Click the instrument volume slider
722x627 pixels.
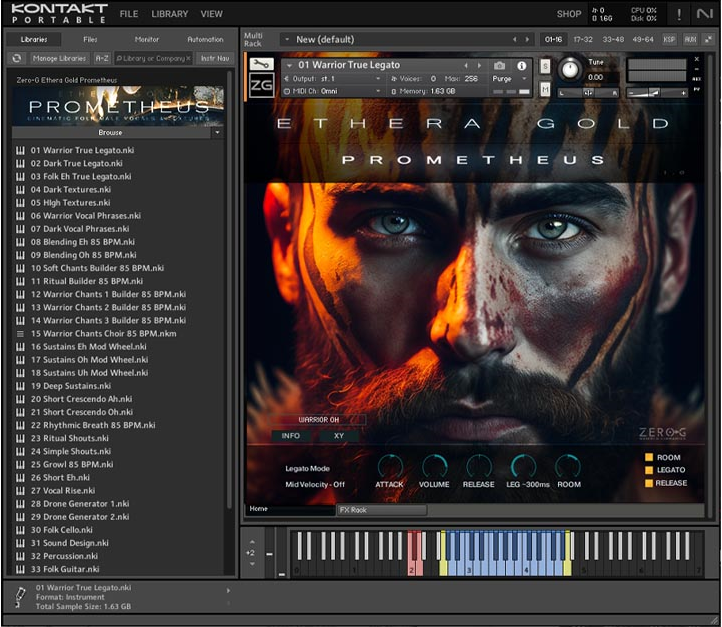click(x=658, y=93)
